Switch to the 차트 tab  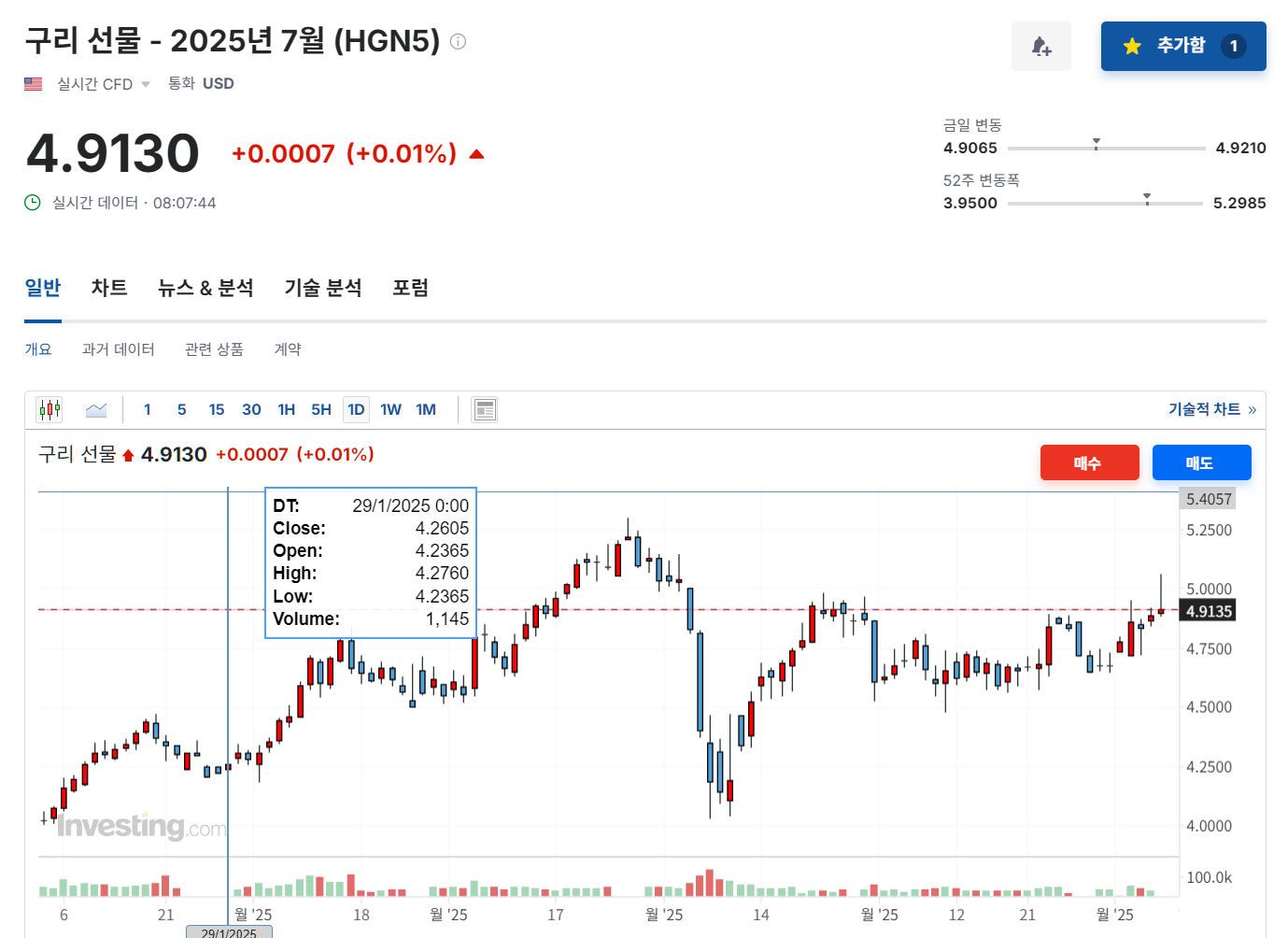click(109, 288)
